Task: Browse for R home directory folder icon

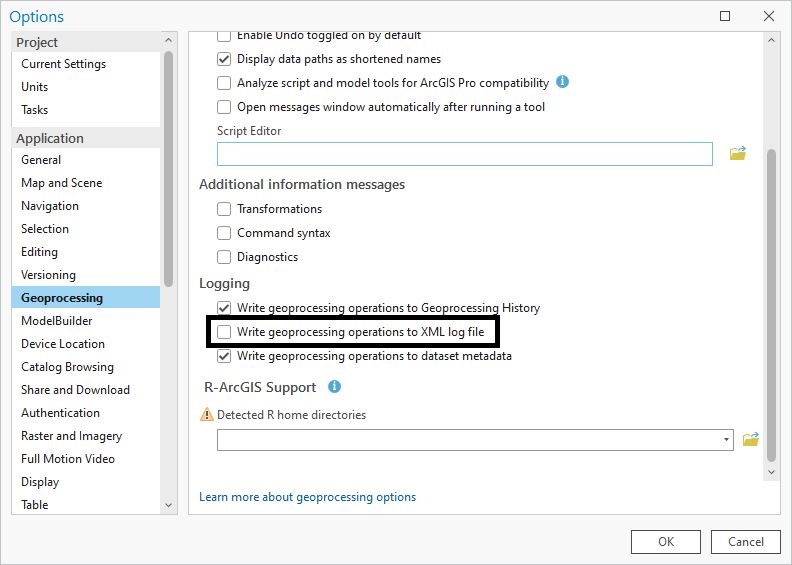Action: coord(751,439)
